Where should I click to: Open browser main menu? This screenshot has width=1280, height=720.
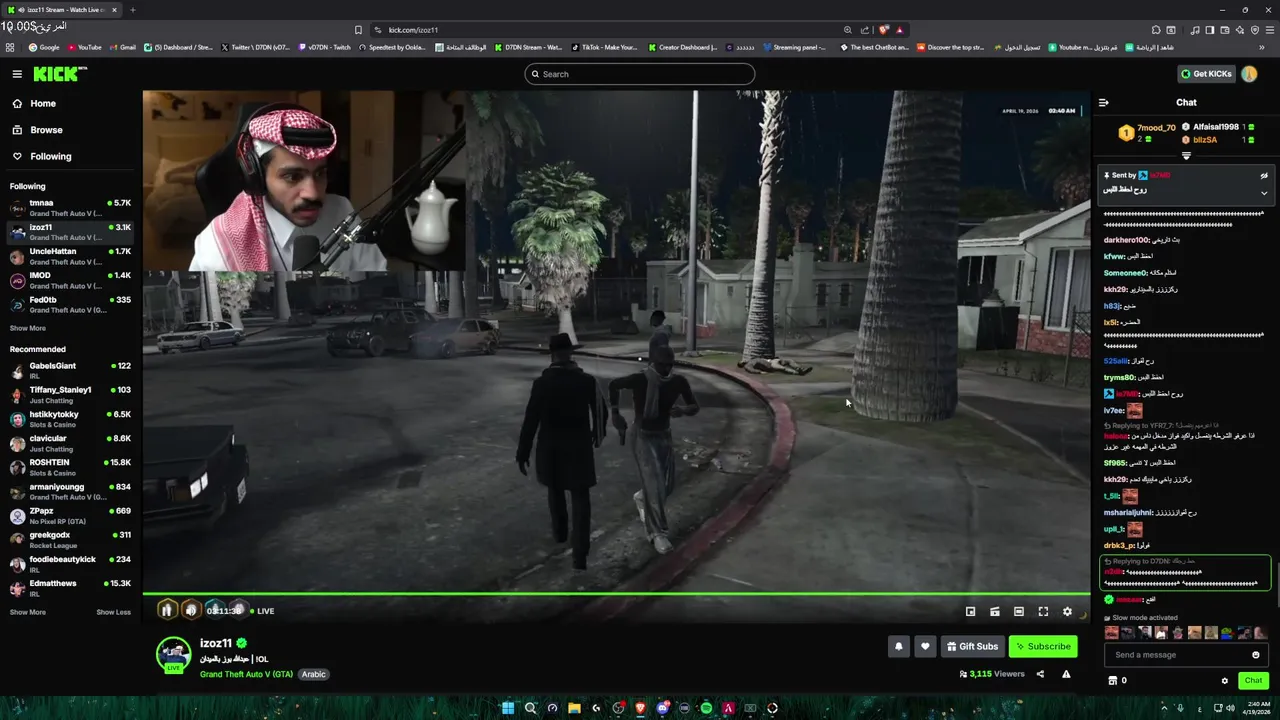(x=1269, y=30)
